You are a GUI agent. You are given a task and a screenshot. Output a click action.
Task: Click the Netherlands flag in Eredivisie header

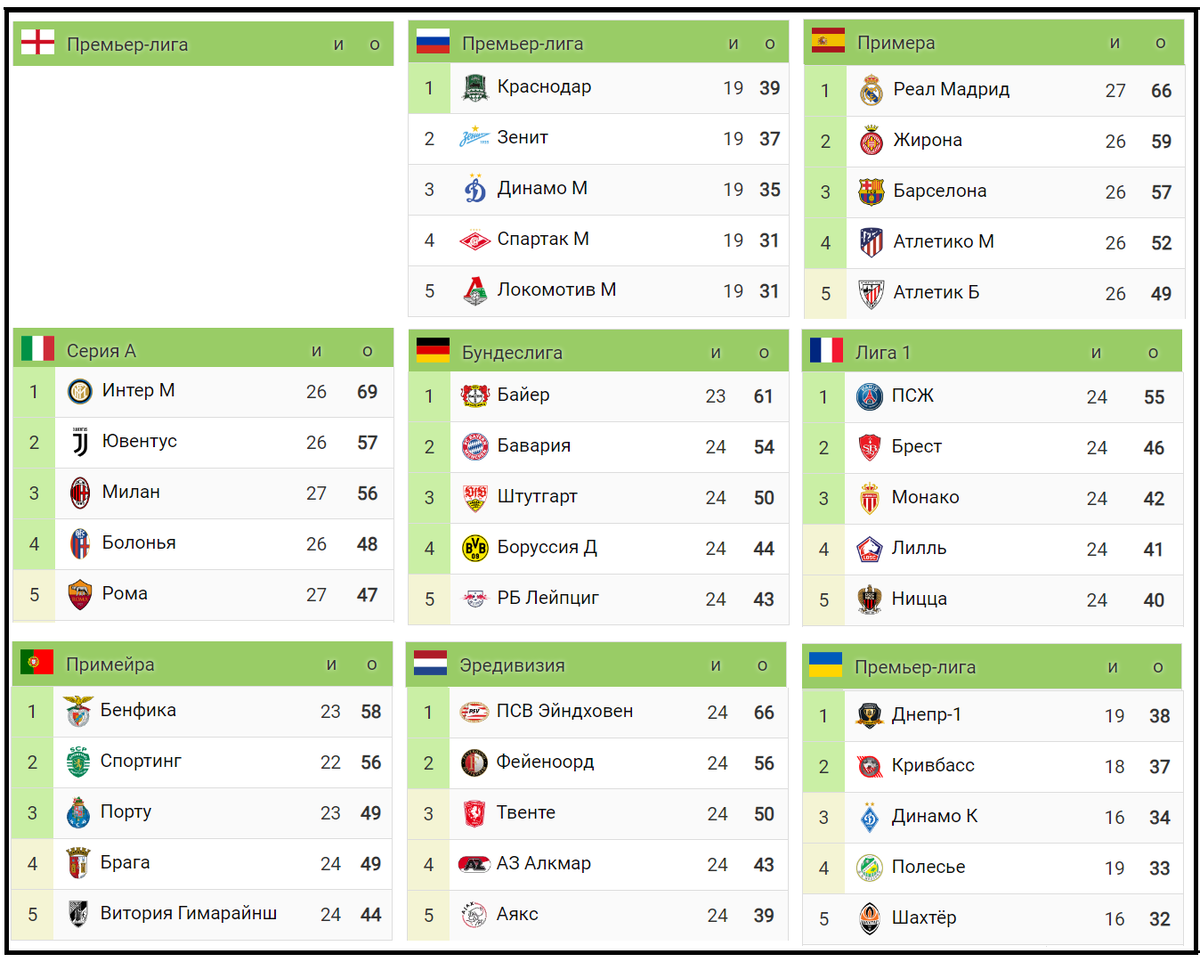pyautogui.click(x=431, y=664)
